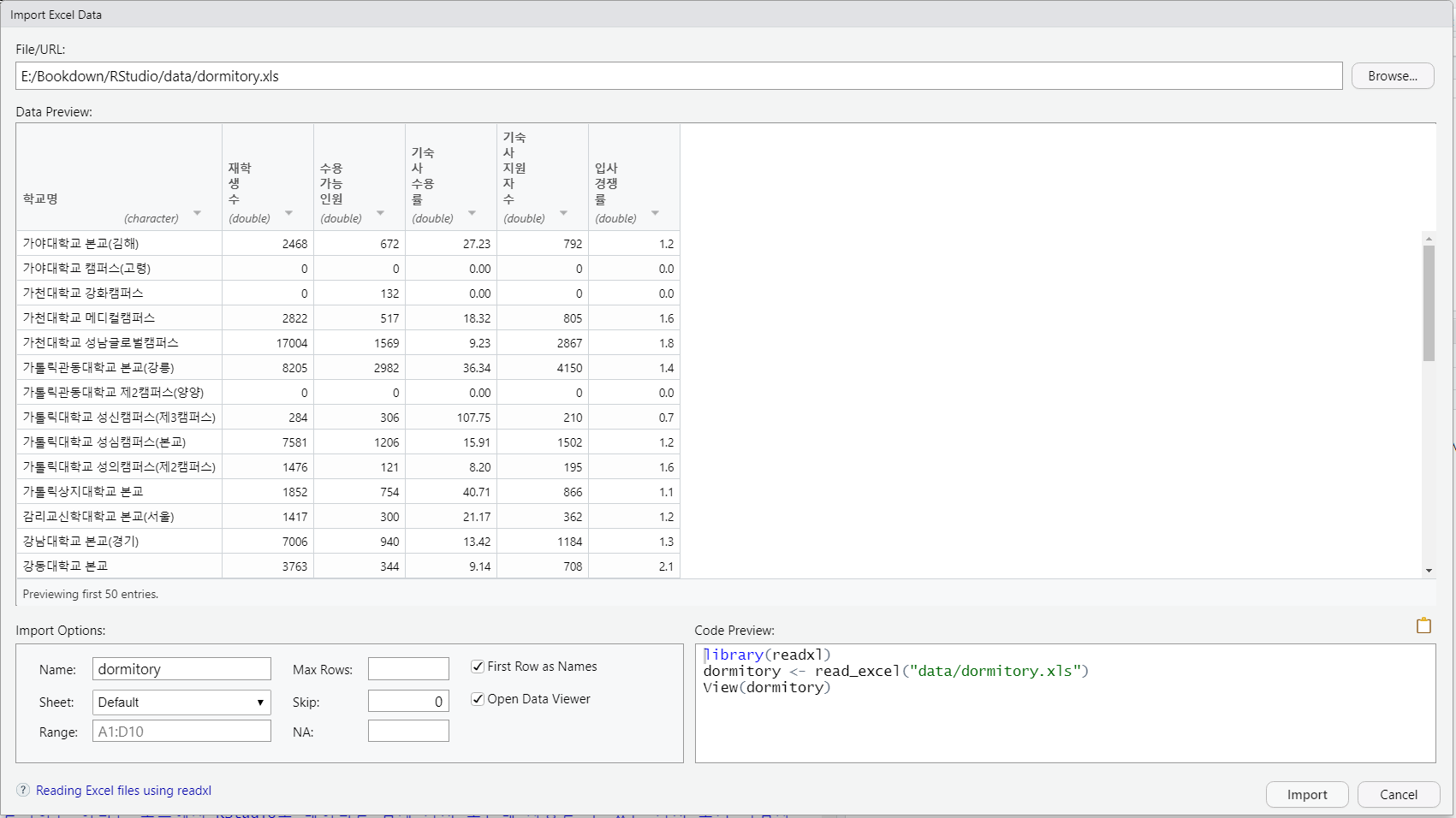The height and width of the screenshot is (818, 1456).
Task: Open 재학생수 column type dropdown
Action: point(288,213)
